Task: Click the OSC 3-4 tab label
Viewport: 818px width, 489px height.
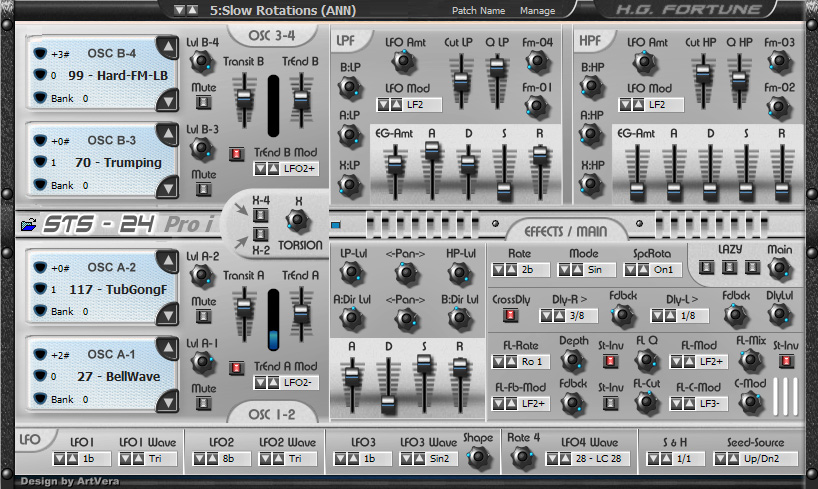Action: [x=272, y=35]
